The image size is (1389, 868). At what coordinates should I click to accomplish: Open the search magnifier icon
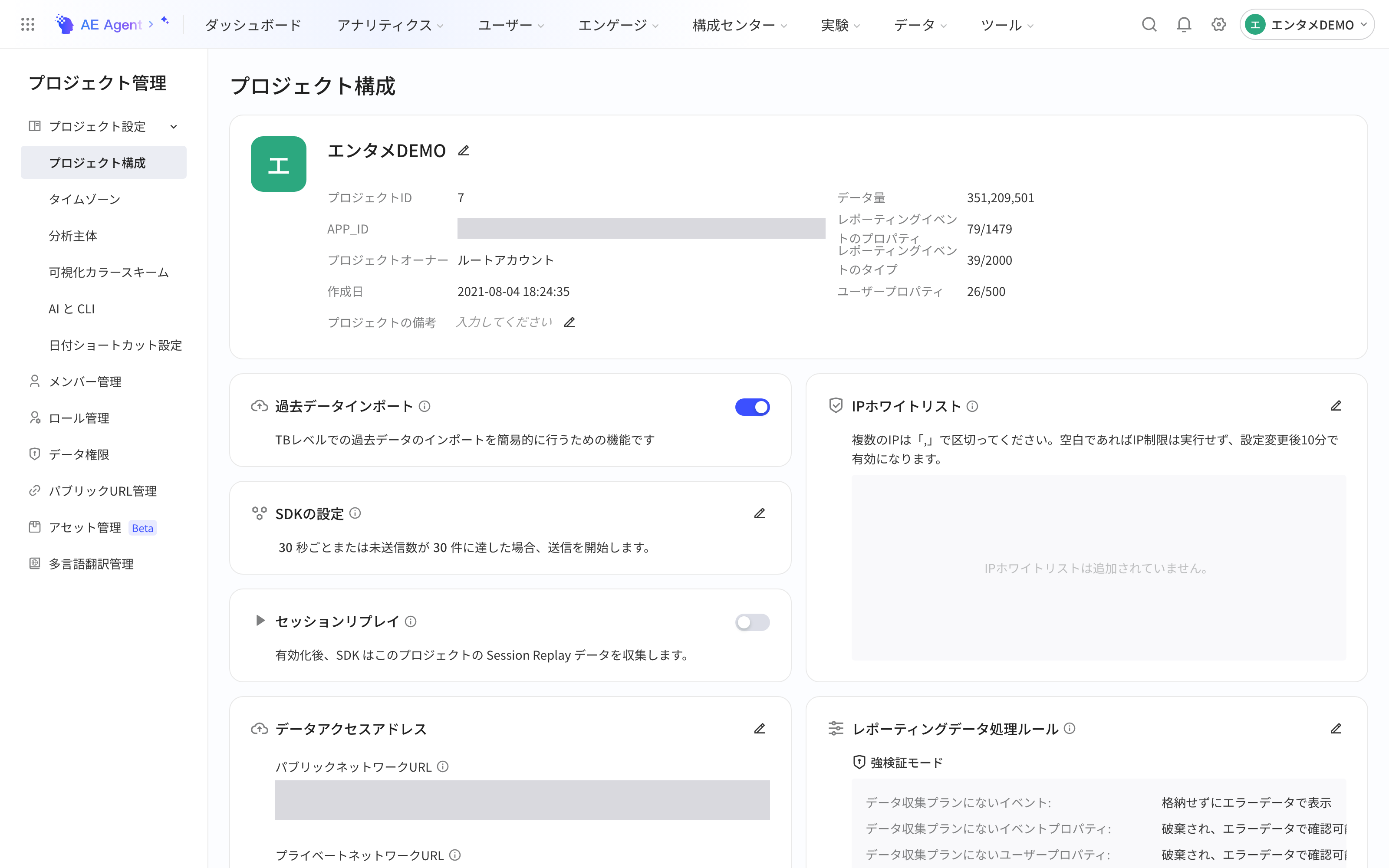[1149, 24]
